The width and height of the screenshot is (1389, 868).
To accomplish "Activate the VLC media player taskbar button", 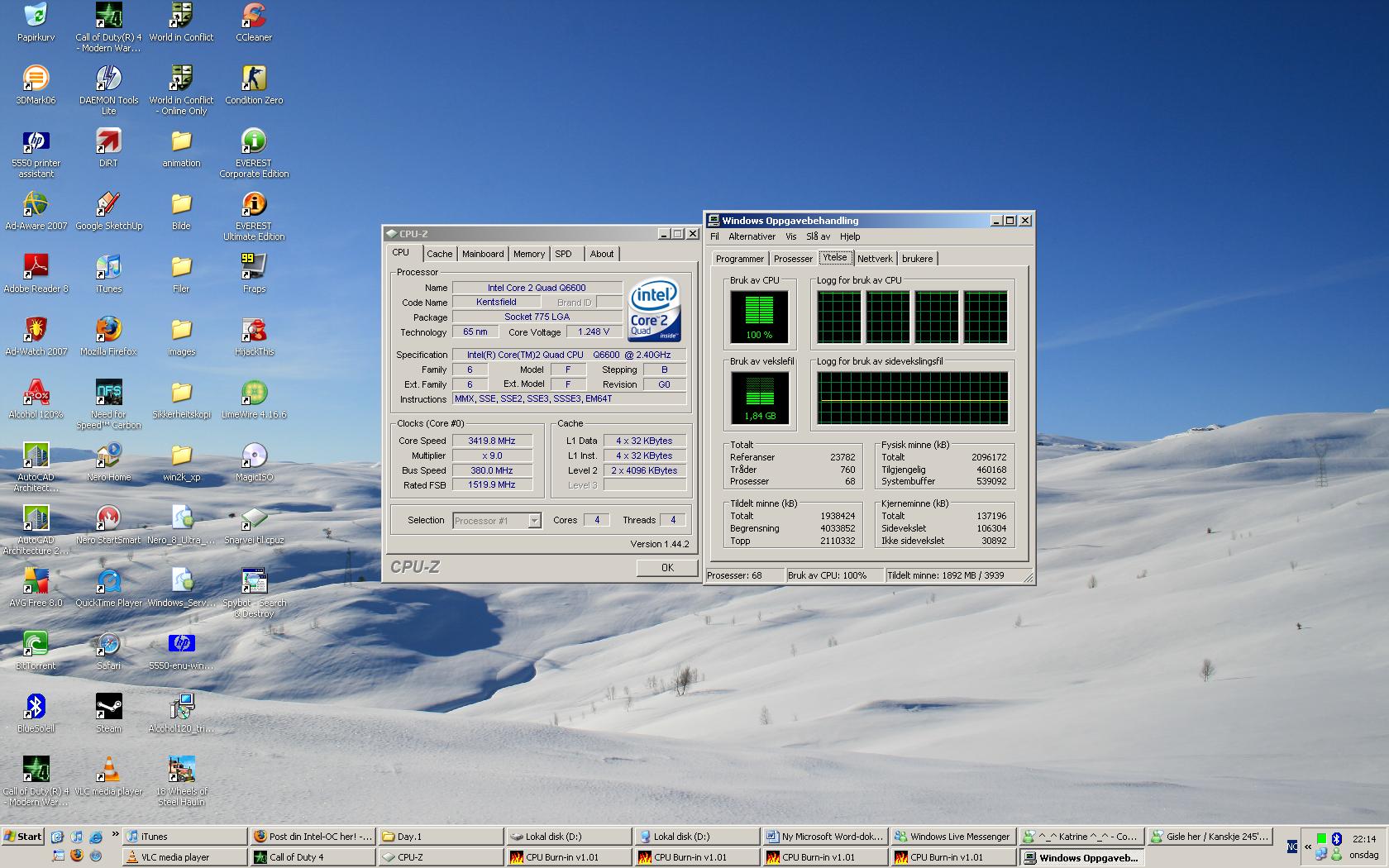I will (184, 857).
